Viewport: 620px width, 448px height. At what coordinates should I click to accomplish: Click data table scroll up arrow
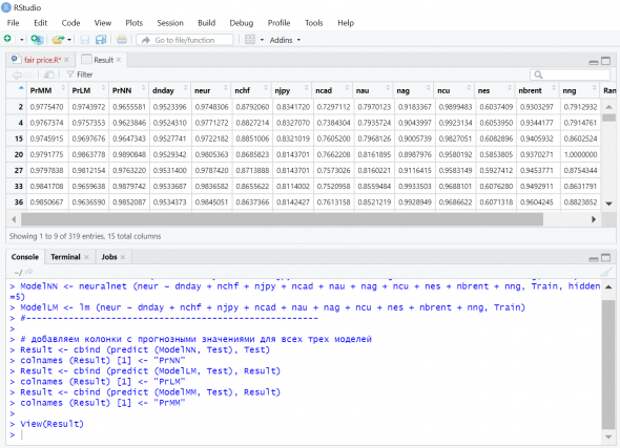[609, 107]
